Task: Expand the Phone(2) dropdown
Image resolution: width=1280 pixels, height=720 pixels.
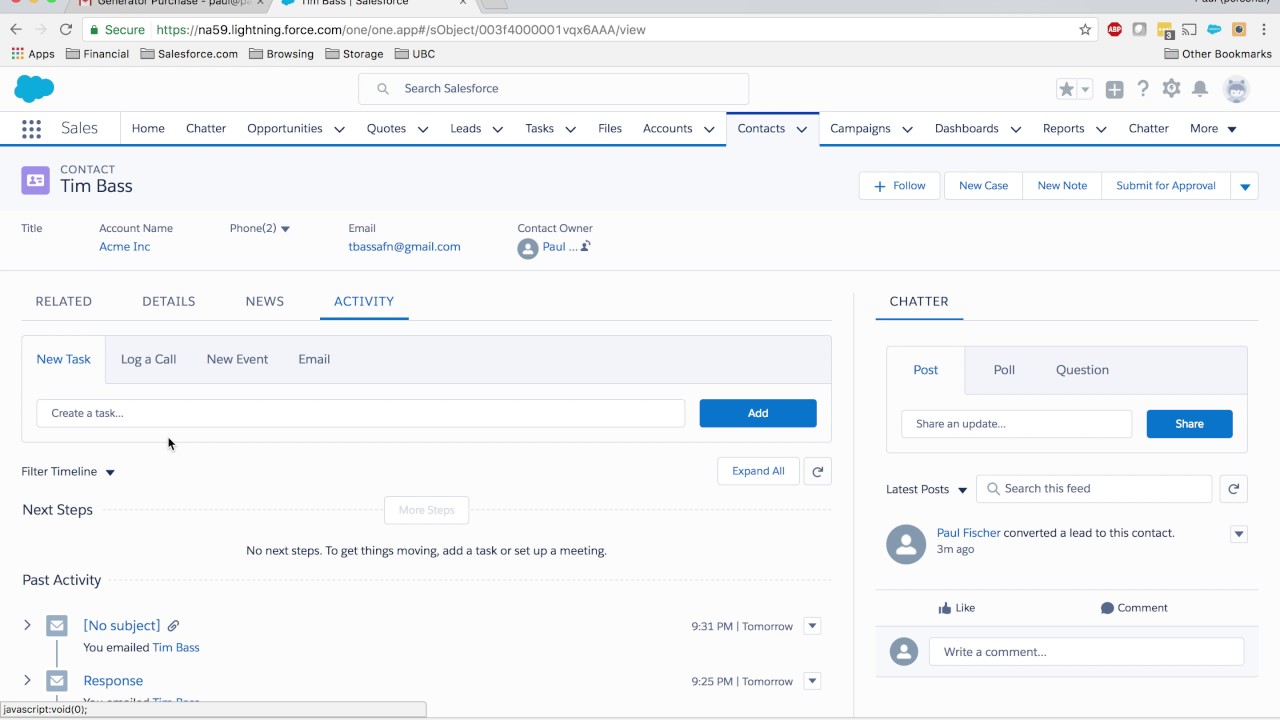Action: tap(285, 229)
